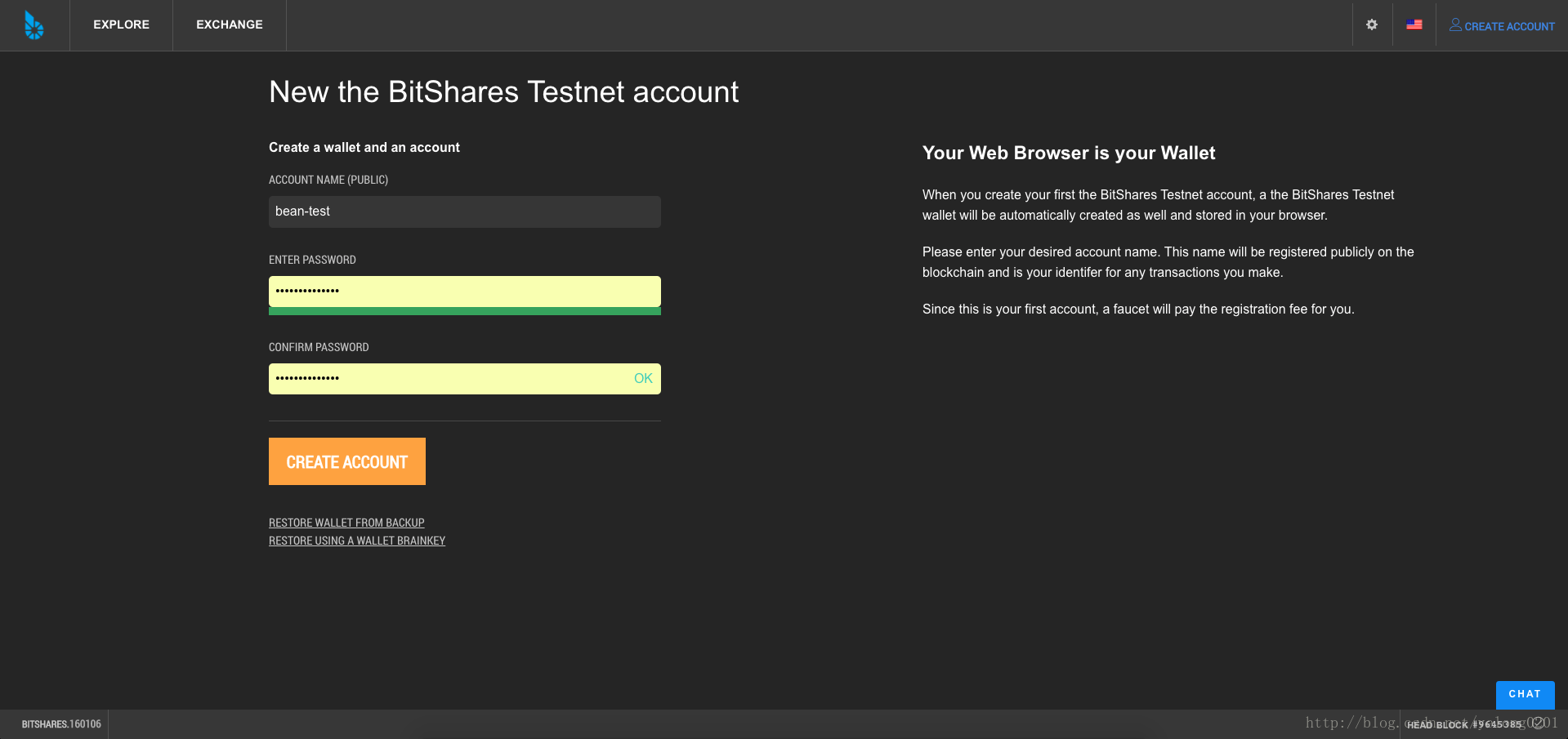Click the OK indicator in confirm password
1568x739 pixels.
(643, 378)
